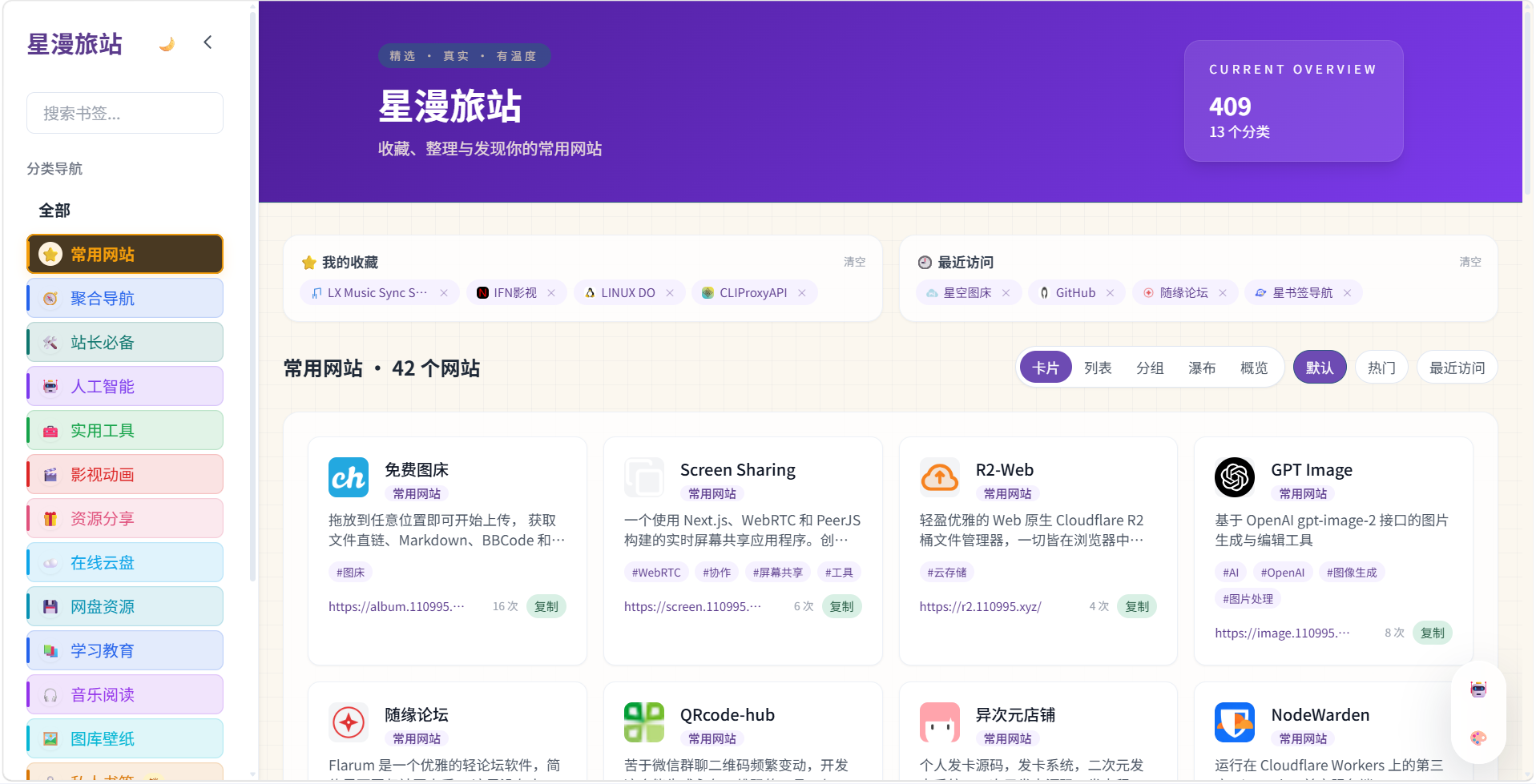Click the QRcode-hub green icon

(x=644, y=723)
